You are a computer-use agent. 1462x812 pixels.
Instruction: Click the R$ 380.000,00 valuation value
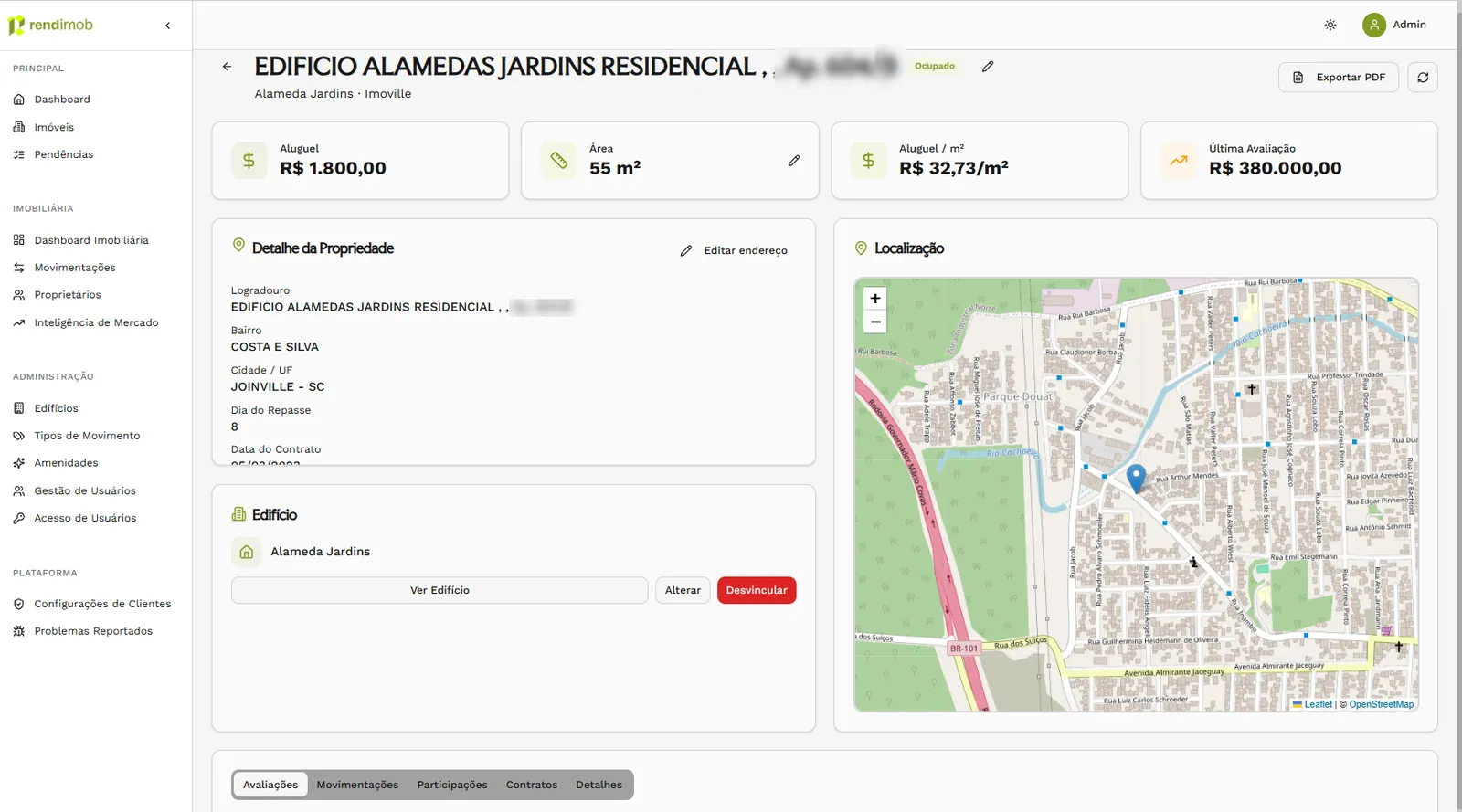click(x=1275, y=168)
